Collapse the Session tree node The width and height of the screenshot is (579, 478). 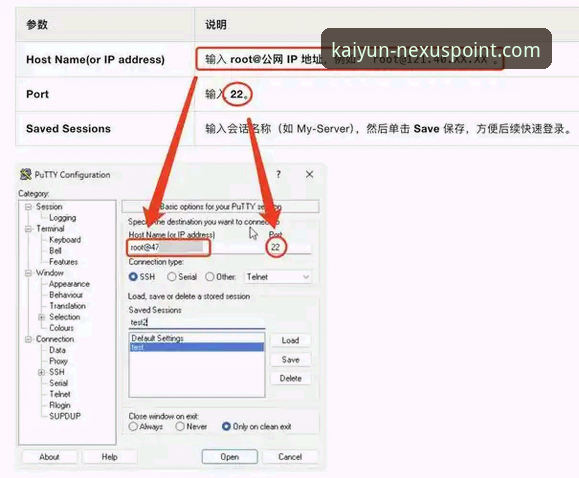pos(28,207)
